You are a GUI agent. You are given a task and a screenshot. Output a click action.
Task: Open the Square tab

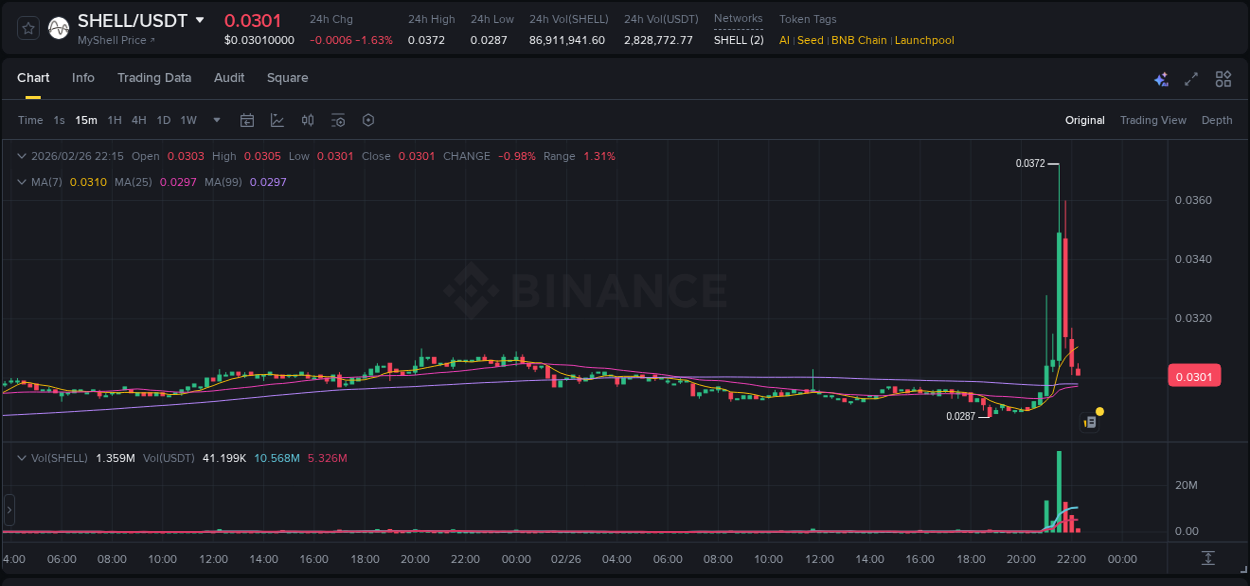coord(287,77)
